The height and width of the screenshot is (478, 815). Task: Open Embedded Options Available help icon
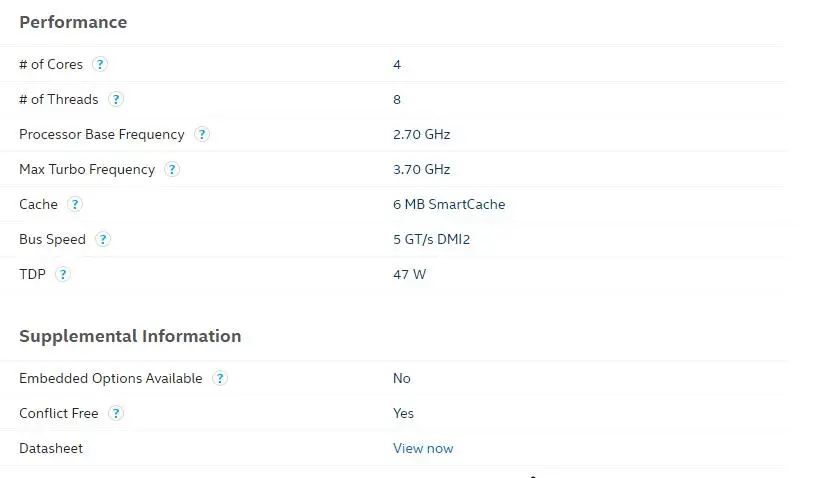coord(220,378)
